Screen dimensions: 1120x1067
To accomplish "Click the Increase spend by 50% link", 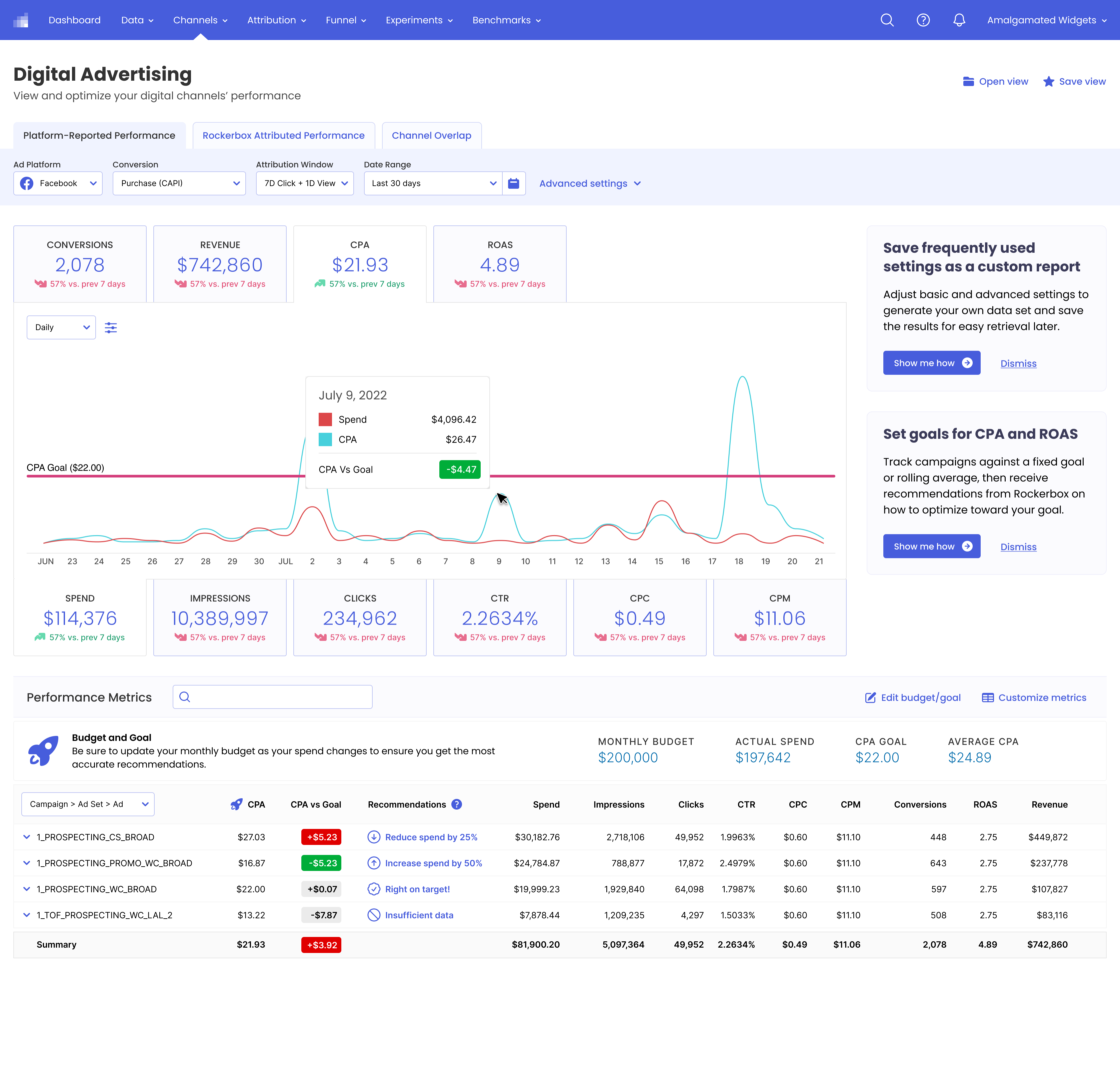I will click(433, 863).
